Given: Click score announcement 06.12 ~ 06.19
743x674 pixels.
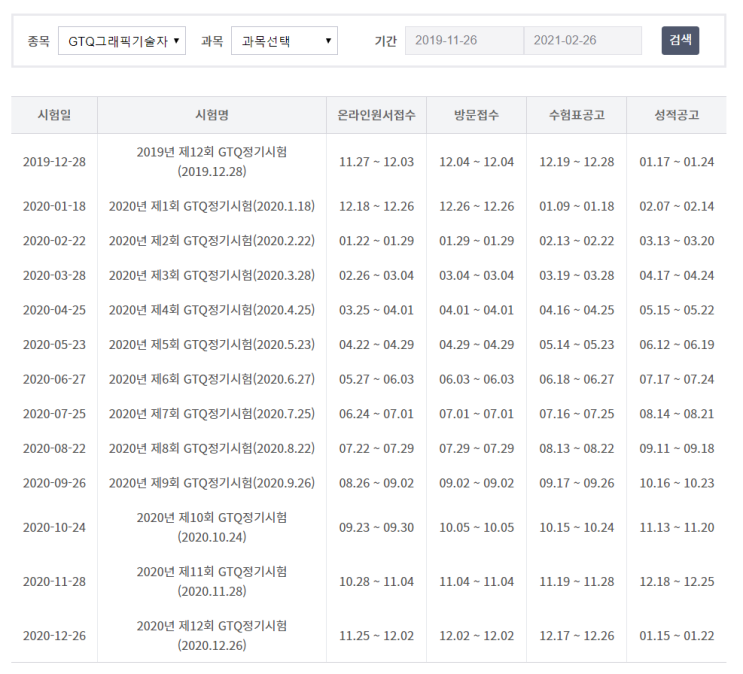Looking at the screenshot, I should (677, 345).
